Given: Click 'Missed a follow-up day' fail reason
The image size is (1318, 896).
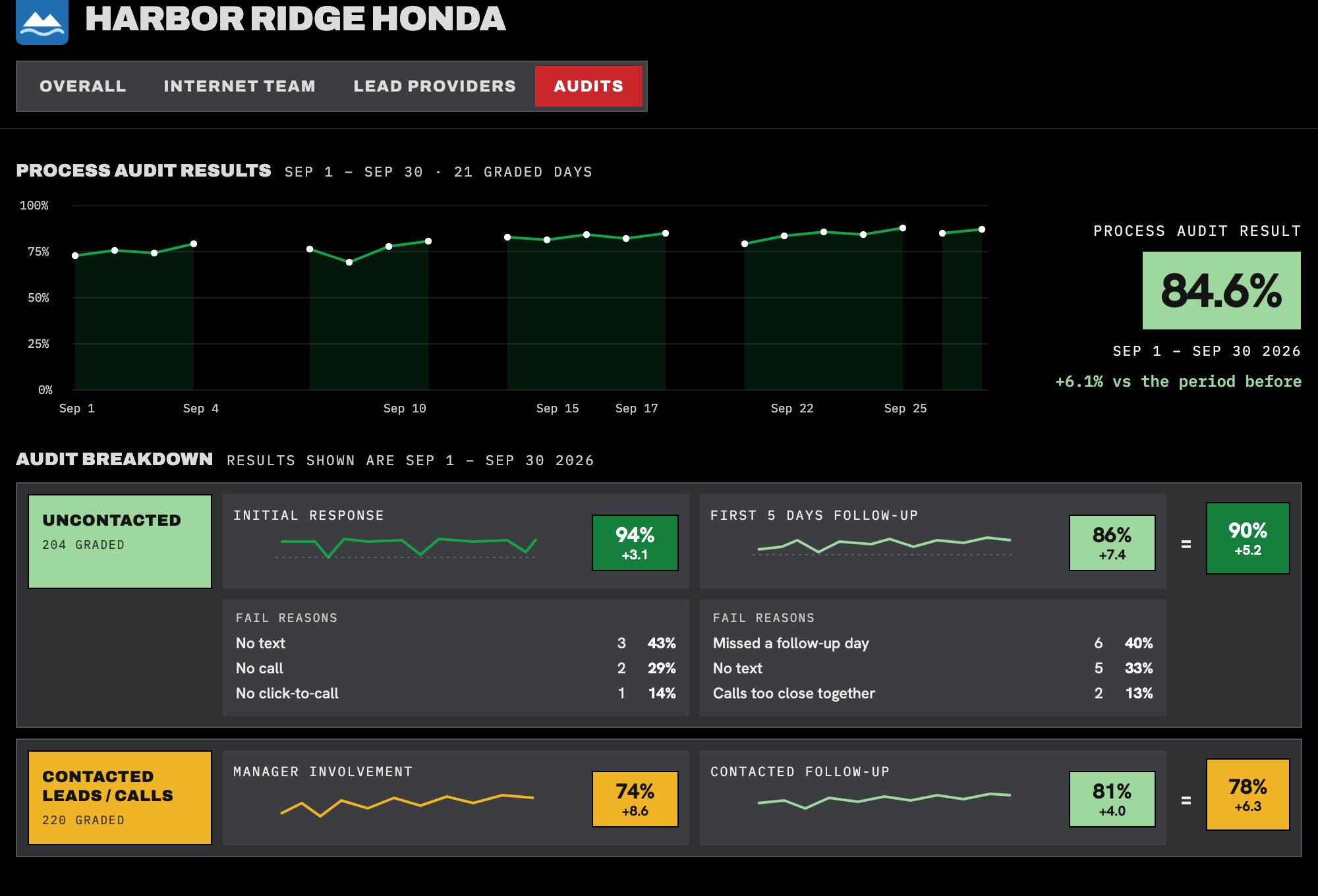Looking at the screenshot, I should [933, 643].
